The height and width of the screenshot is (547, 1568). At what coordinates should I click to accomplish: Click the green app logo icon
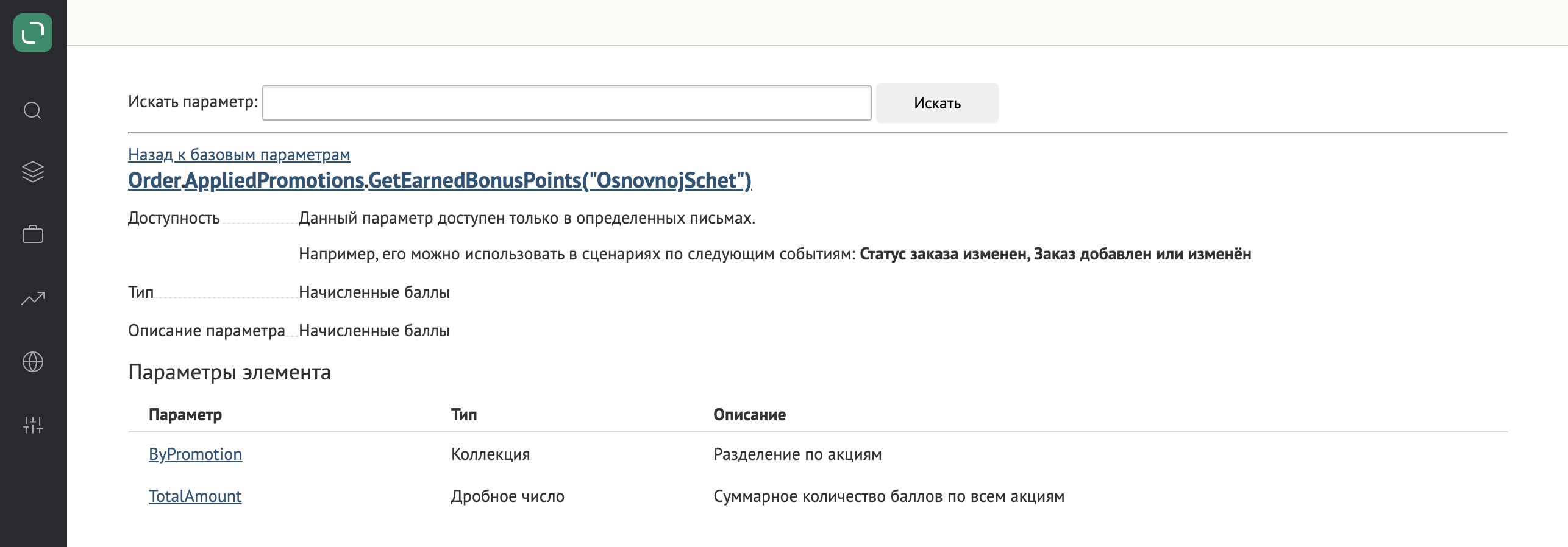(x=33, y=33)
